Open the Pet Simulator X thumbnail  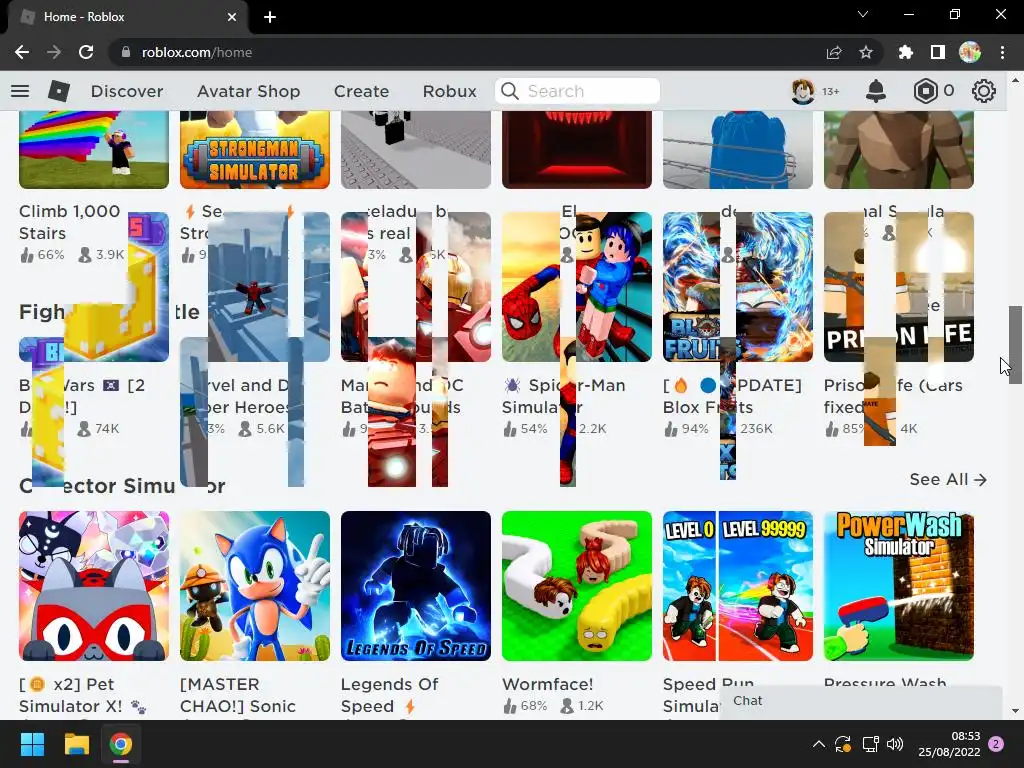(94, 586)
